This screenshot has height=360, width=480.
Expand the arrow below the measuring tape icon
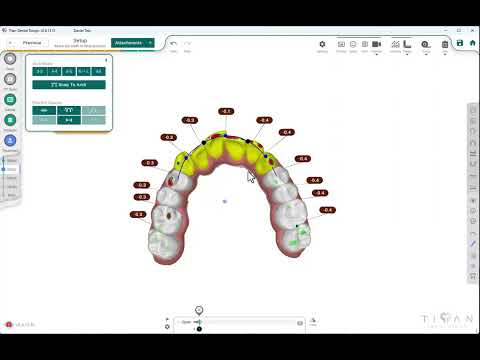[x=426, y=54]
